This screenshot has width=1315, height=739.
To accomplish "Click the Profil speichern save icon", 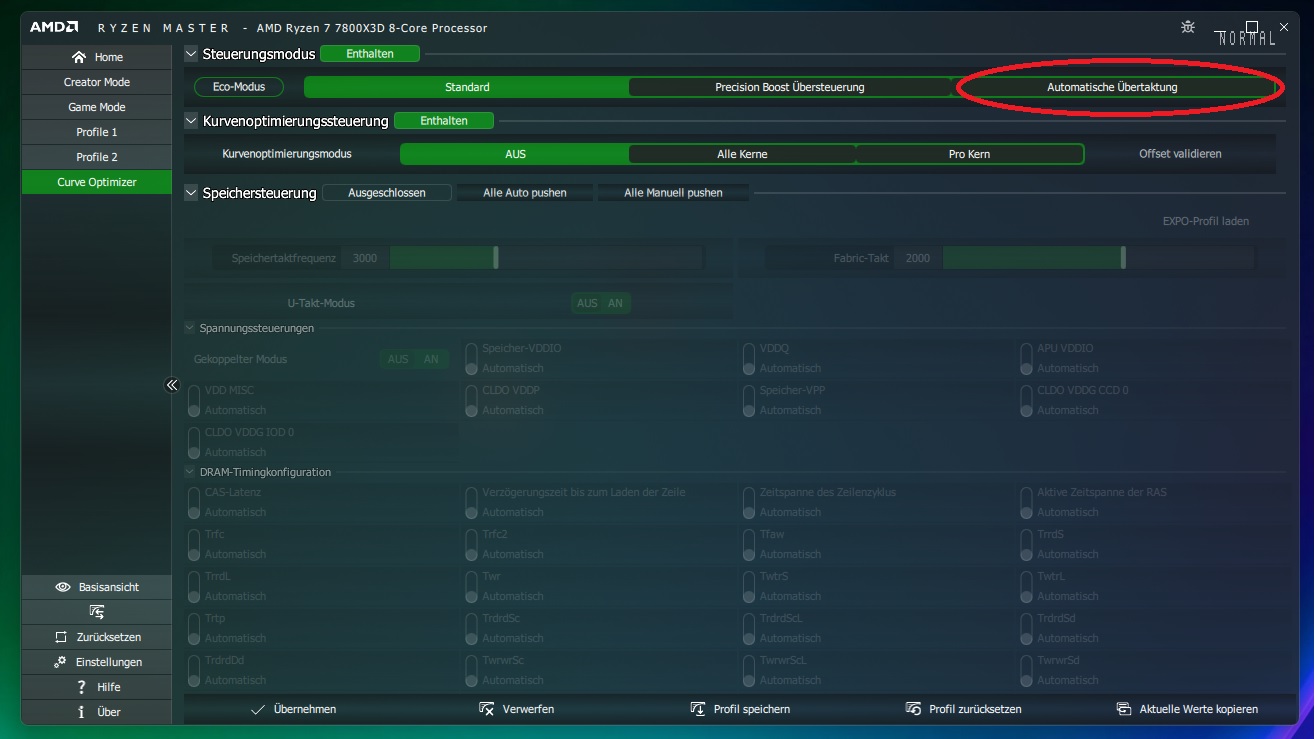I will [698, 709].
